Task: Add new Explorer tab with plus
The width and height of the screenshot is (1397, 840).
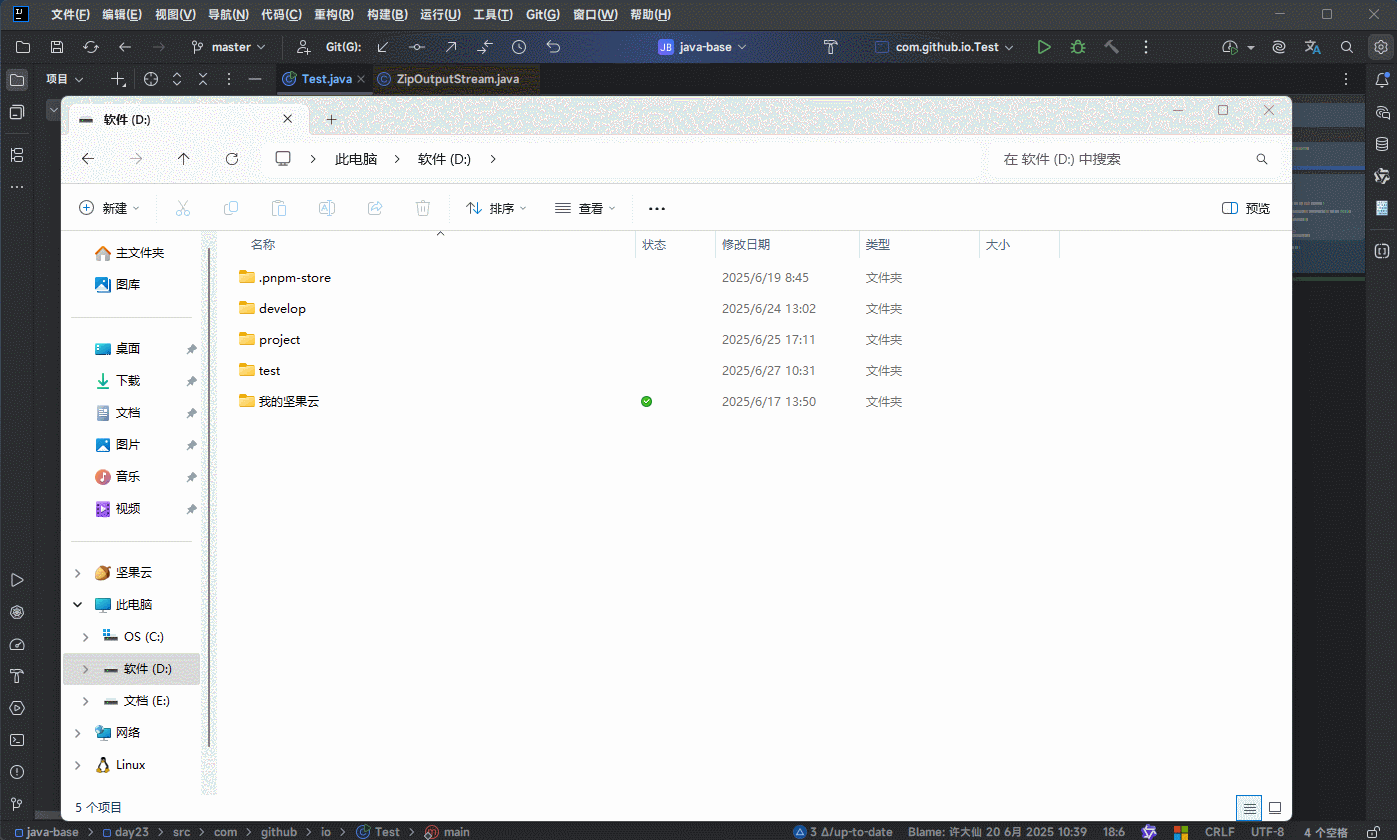Action: point(332,119)
